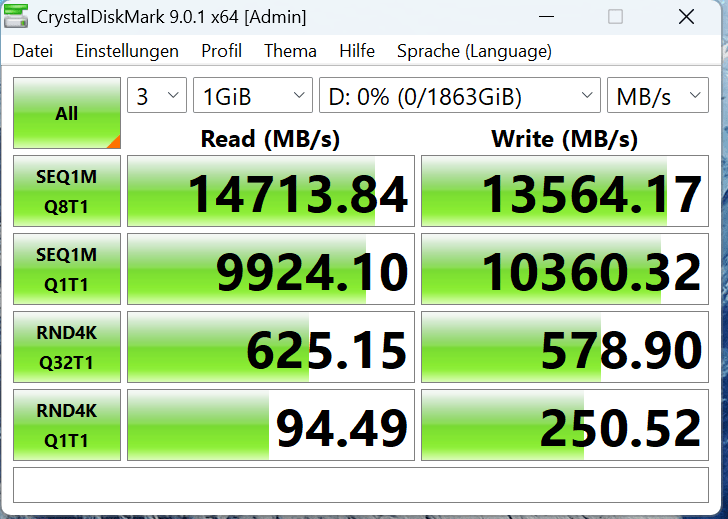Click the write result 10360.32

pos(565,269)
